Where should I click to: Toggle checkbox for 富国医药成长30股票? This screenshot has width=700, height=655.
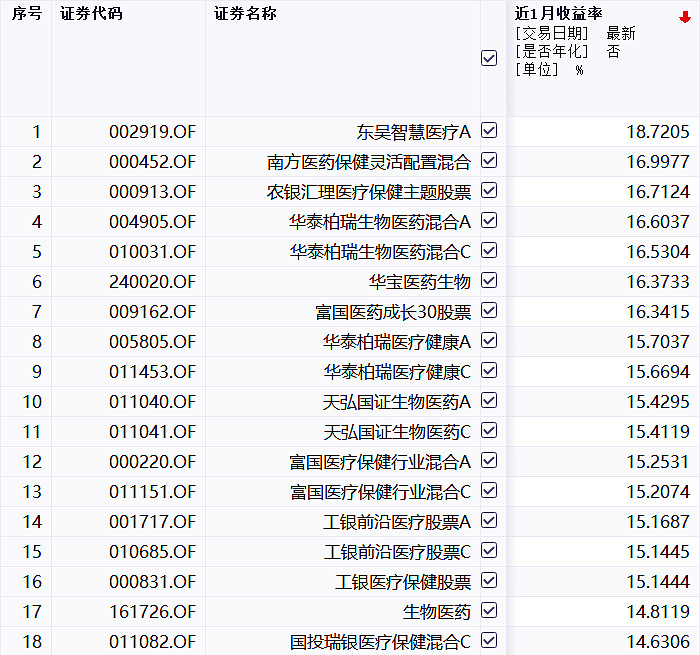pyautogui.click(x=489, y=310)
